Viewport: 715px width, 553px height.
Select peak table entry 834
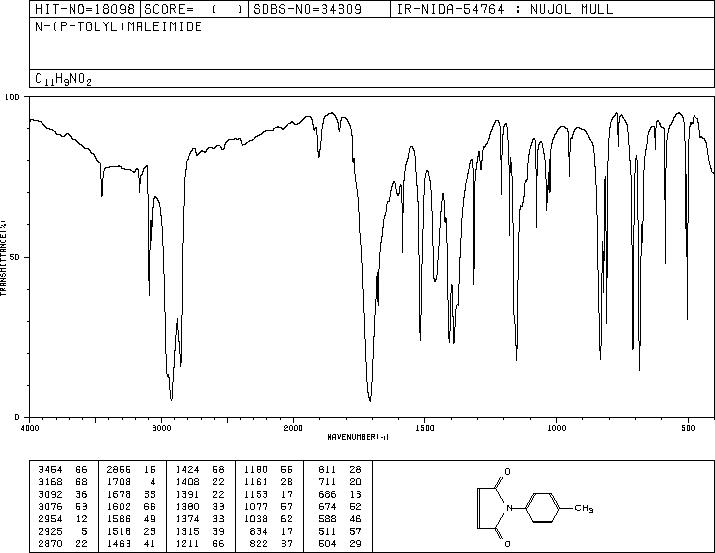tap(259, 532)
